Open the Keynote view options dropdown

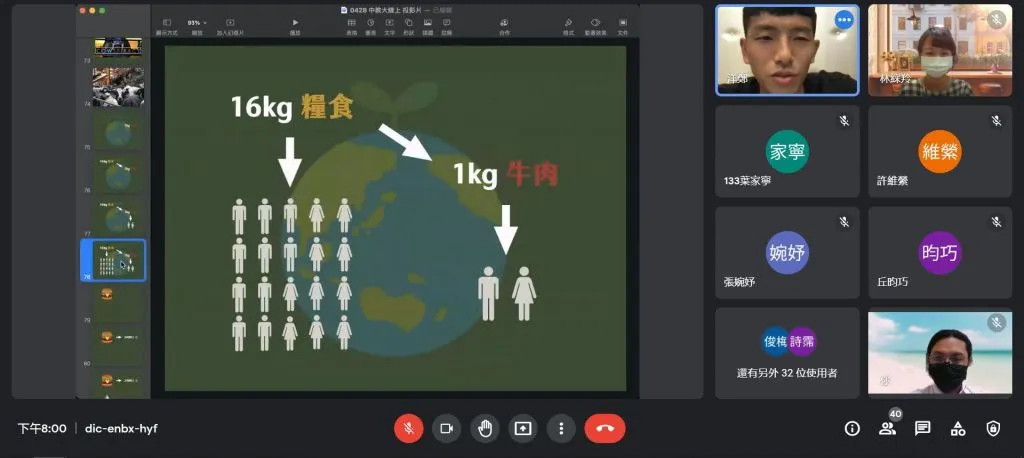tap(166, 23)
